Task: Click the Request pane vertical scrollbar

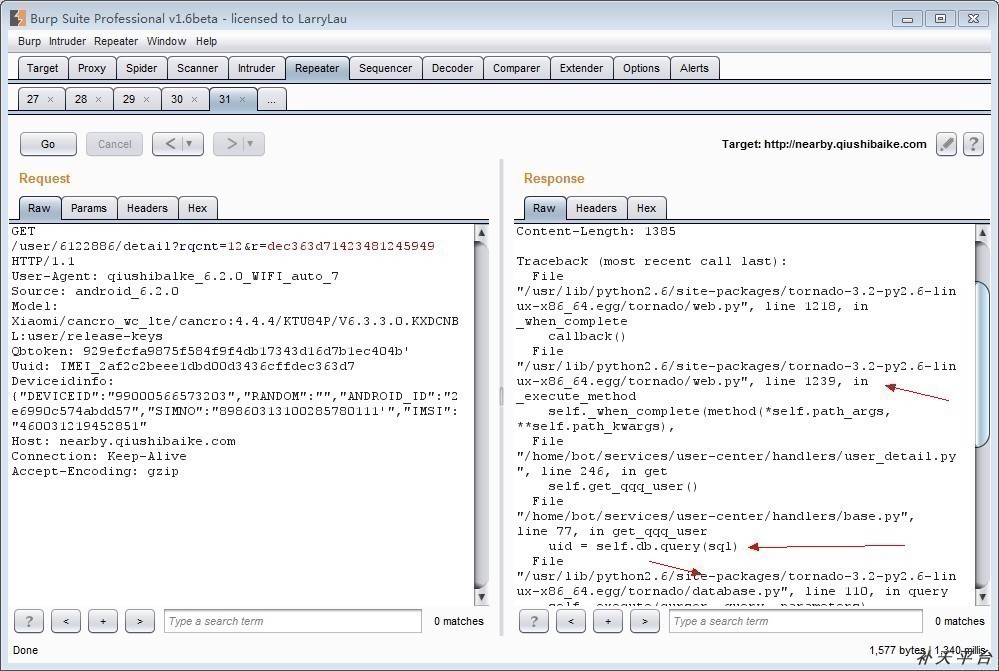Action: click(x=482, y=415)
